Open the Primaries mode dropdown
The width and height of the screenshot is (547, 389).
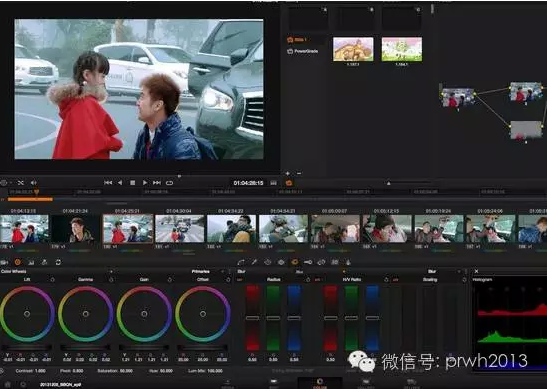coord(223,271)
